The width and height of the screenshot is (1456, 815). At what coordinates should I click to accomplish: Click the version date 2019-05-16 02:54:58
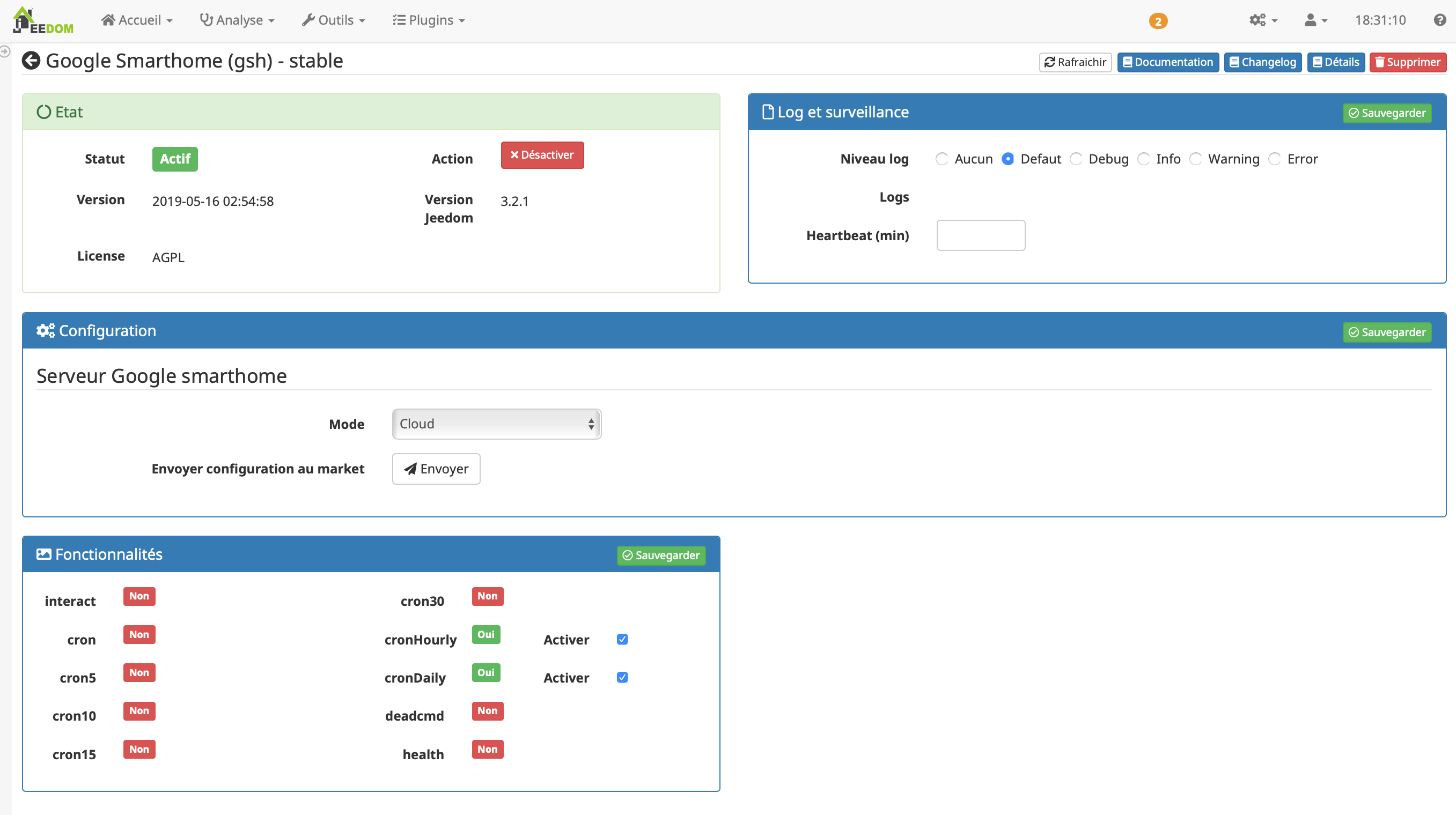[213, 201]
